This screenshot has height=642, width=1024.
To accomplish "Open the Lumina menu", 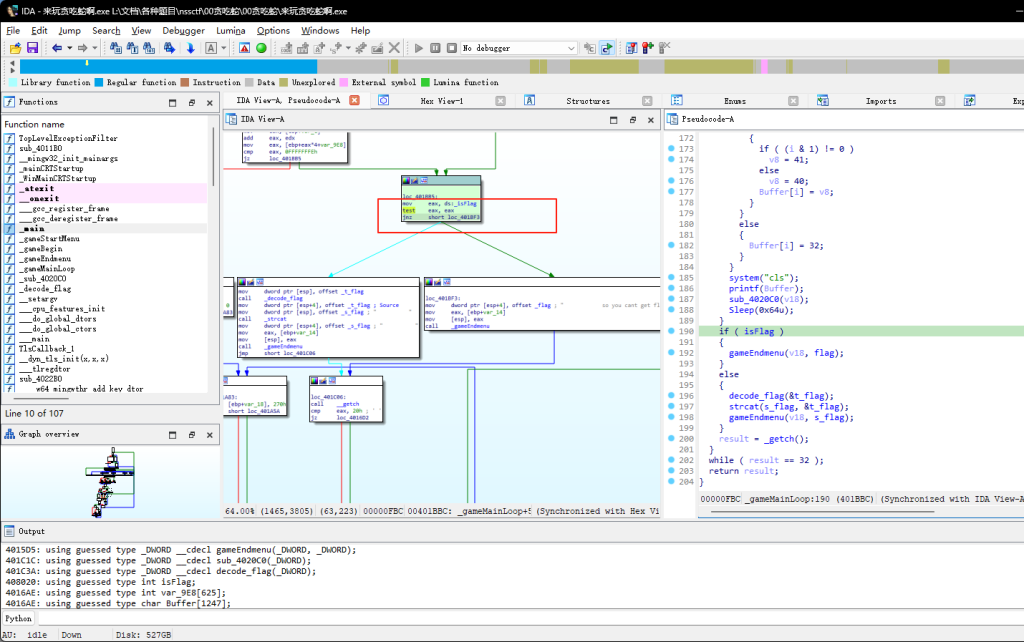I will pos(231,31).
